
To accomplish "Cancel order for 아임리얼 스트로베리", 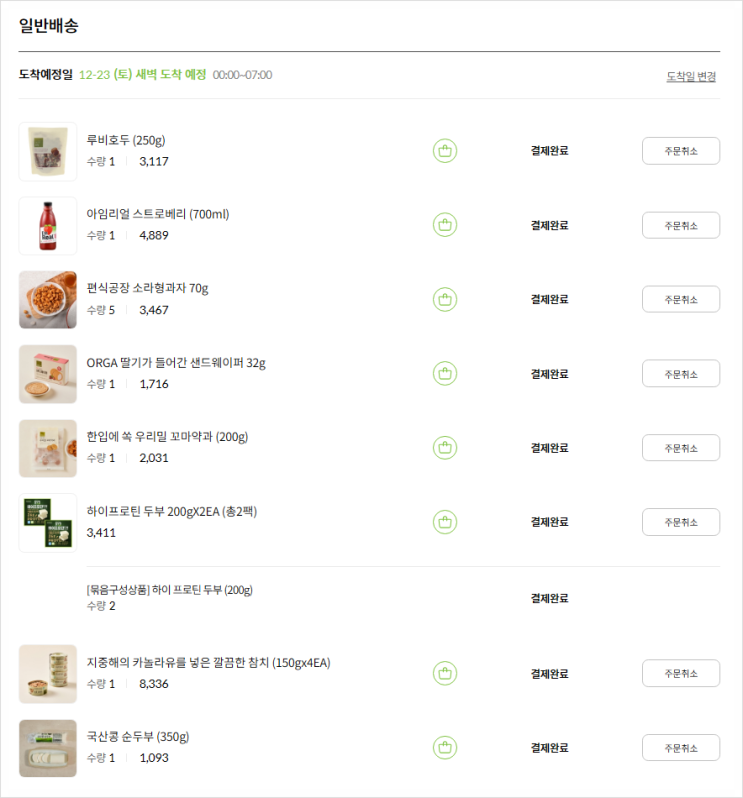I will [681, 225].
